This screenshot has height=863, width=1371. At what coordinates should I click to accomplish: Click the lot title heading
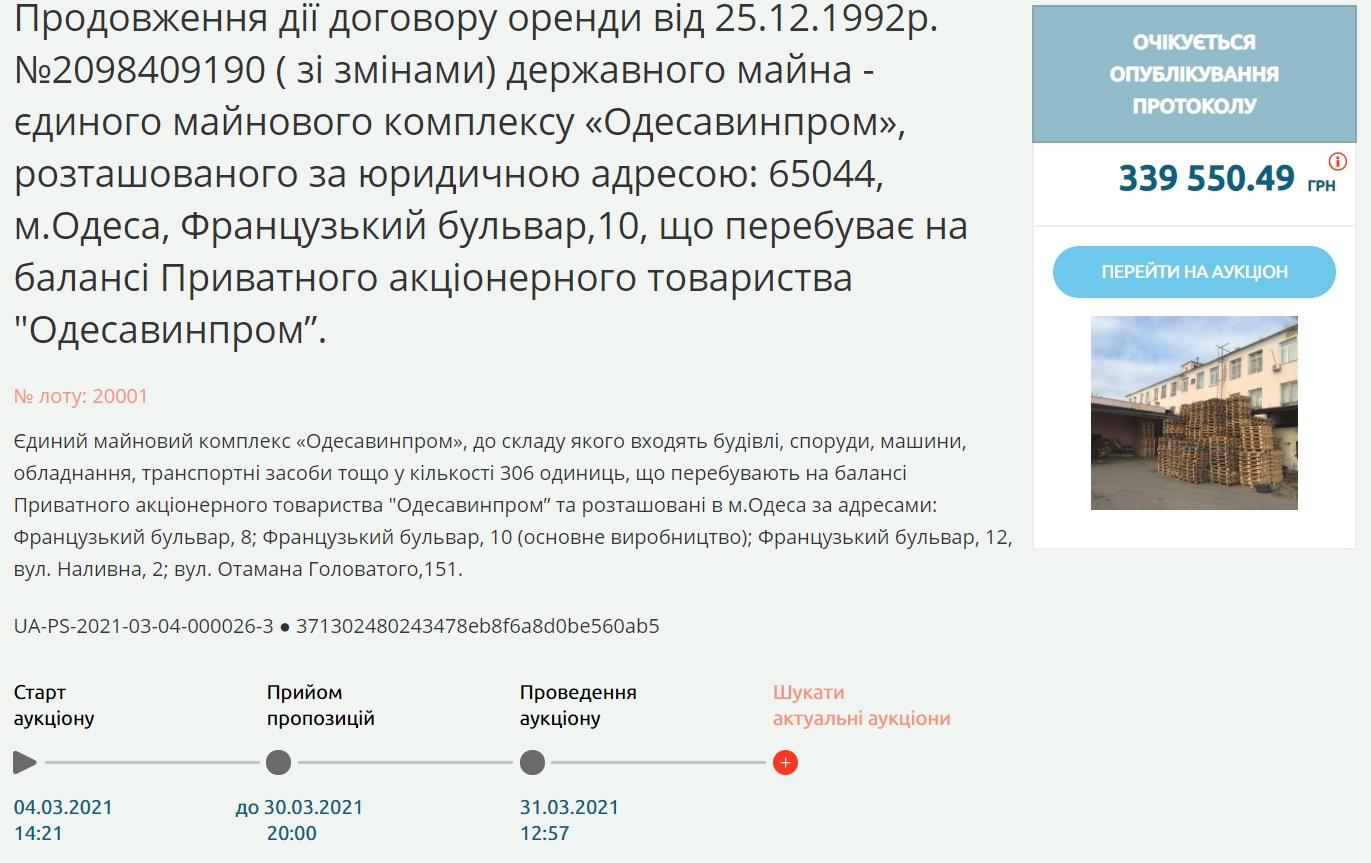pyautogui.click(x=491, y=176)
